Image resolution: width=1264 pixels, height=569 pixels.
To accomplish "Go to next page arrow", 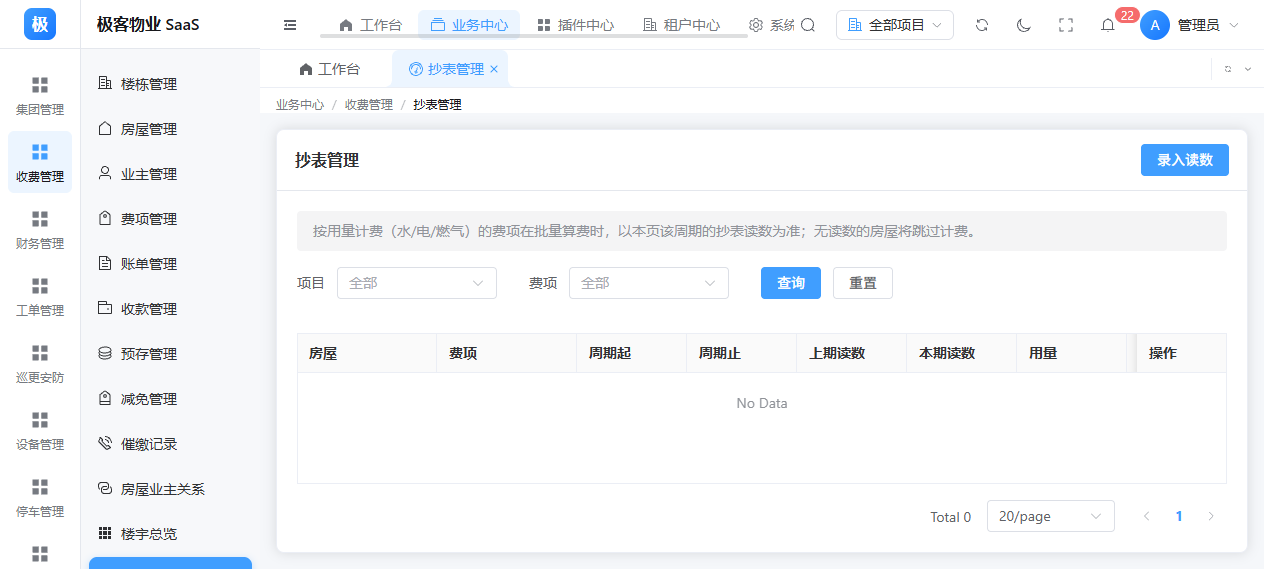I will [x=1211, y=516].
